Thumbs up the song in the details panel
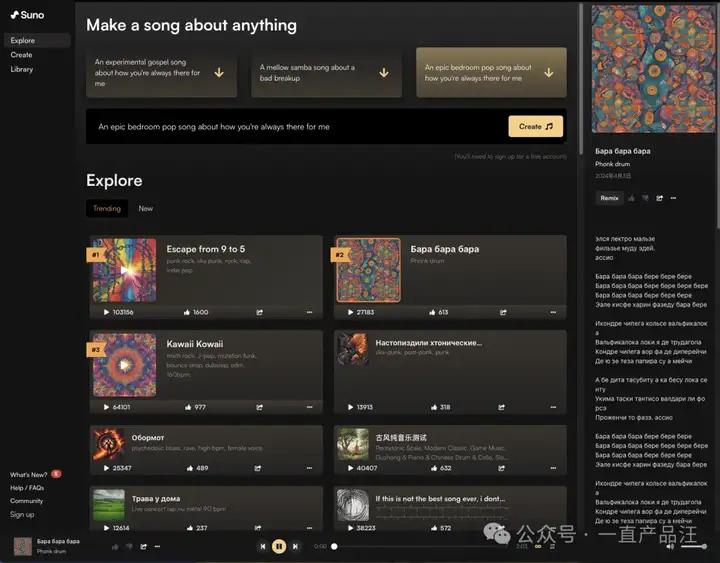720x563 pixels. point(631,198)
